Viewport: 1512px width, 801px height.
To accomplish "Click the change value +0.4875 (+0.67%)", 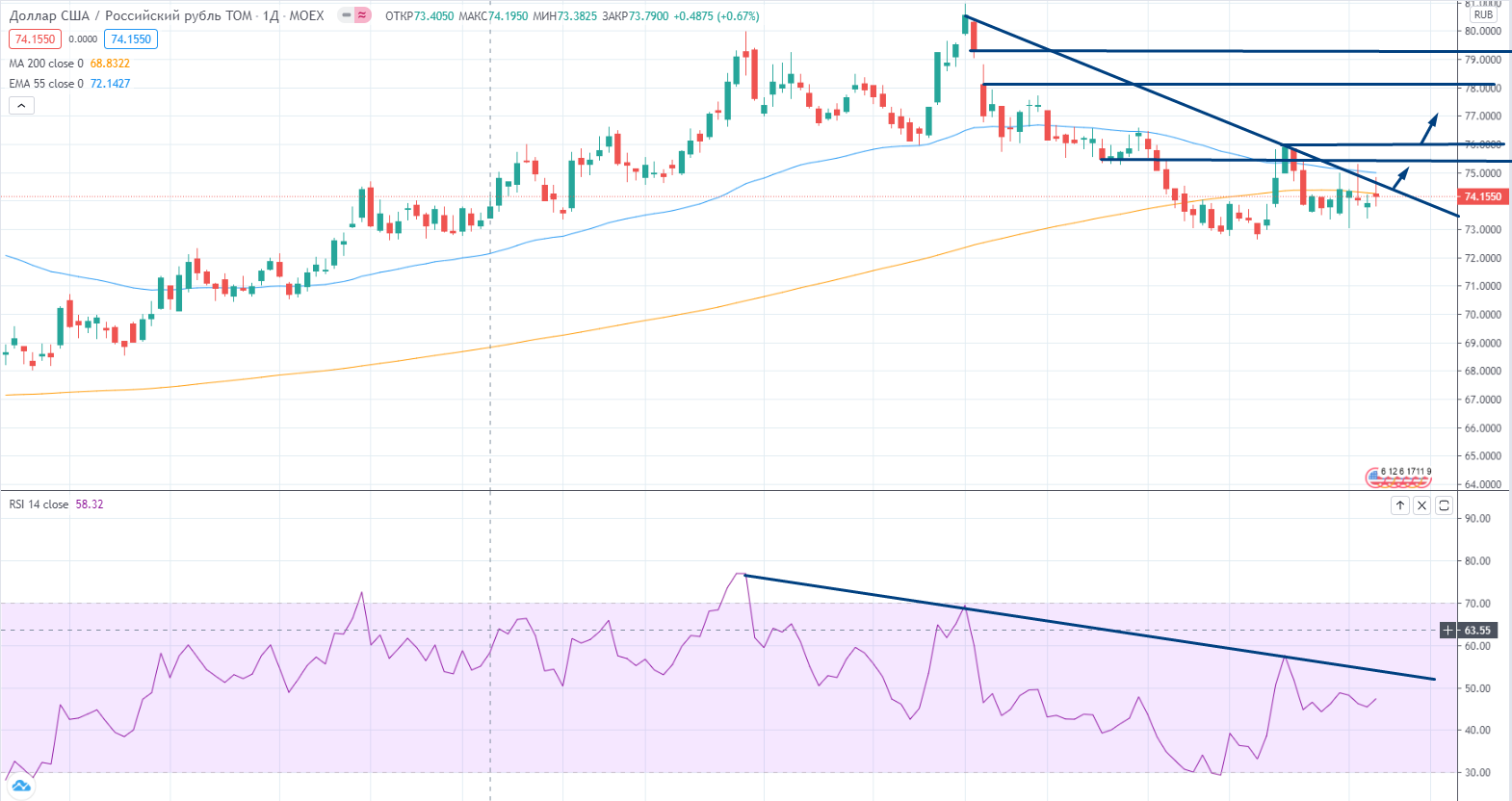I will pos(717,16).
